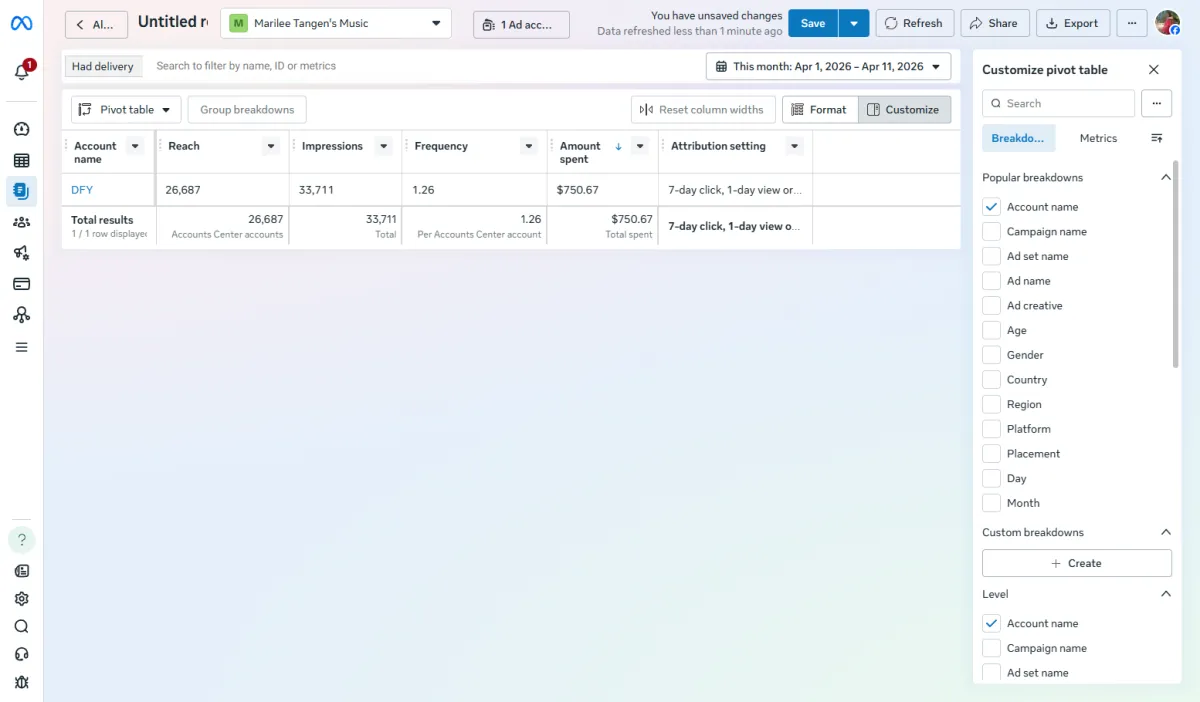1200x702 pixels.
Task: Open the Meta logo home
Action: point(21,23)
